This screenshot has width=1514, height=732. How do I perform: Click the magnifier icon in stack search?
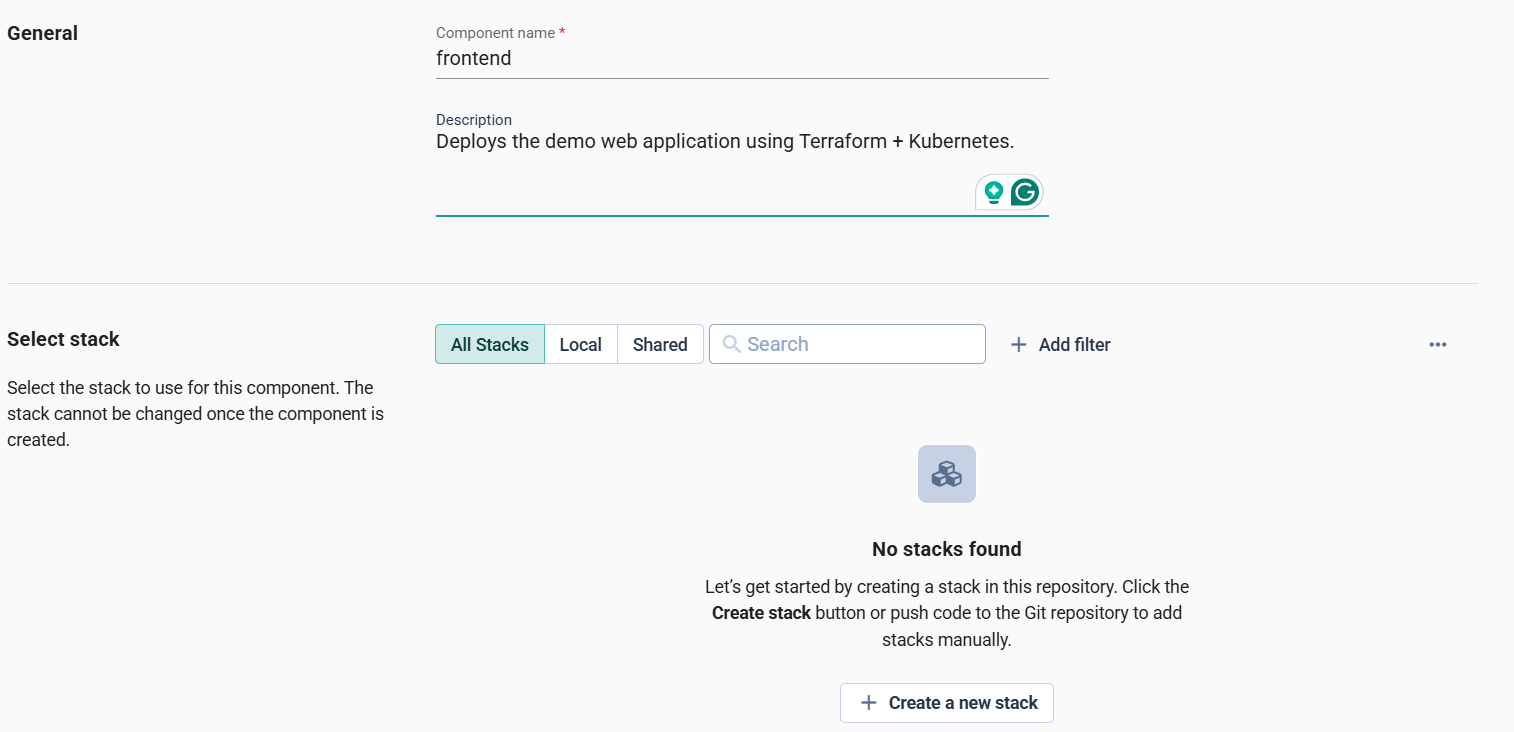click(731, 344)
